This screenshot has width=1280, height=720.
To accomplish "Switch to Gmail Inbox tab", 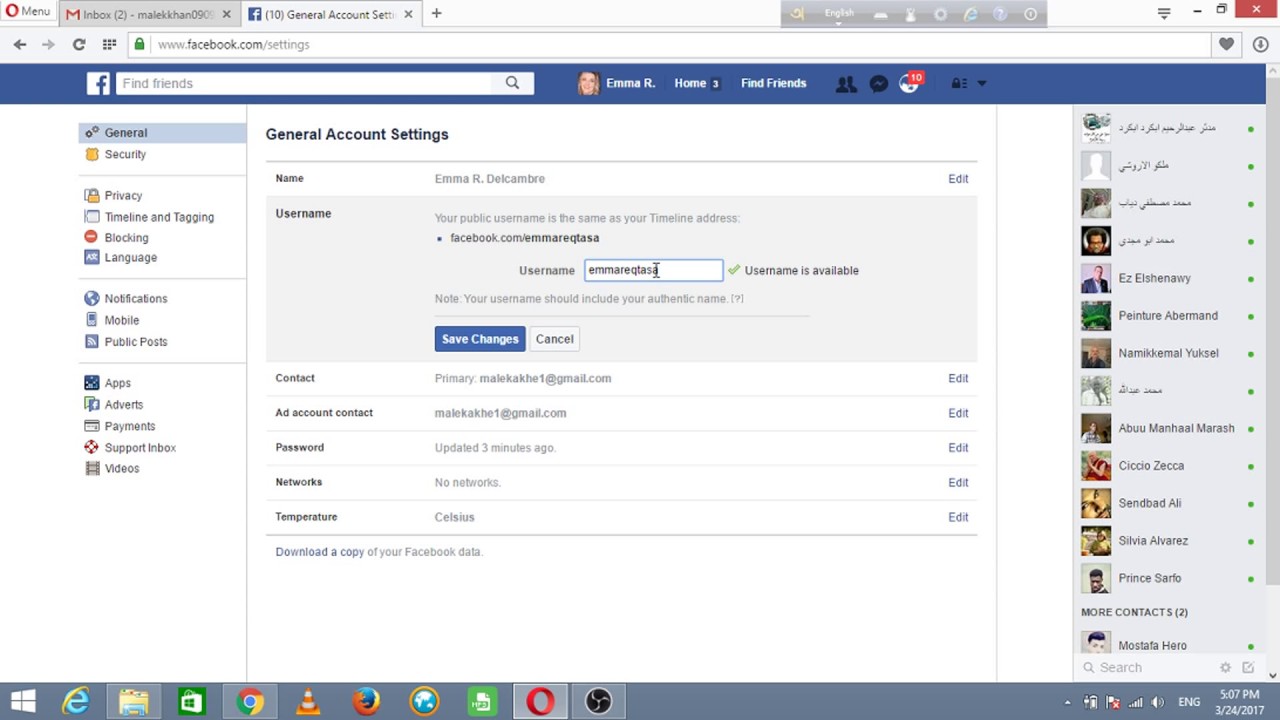I will pos(150,14).
